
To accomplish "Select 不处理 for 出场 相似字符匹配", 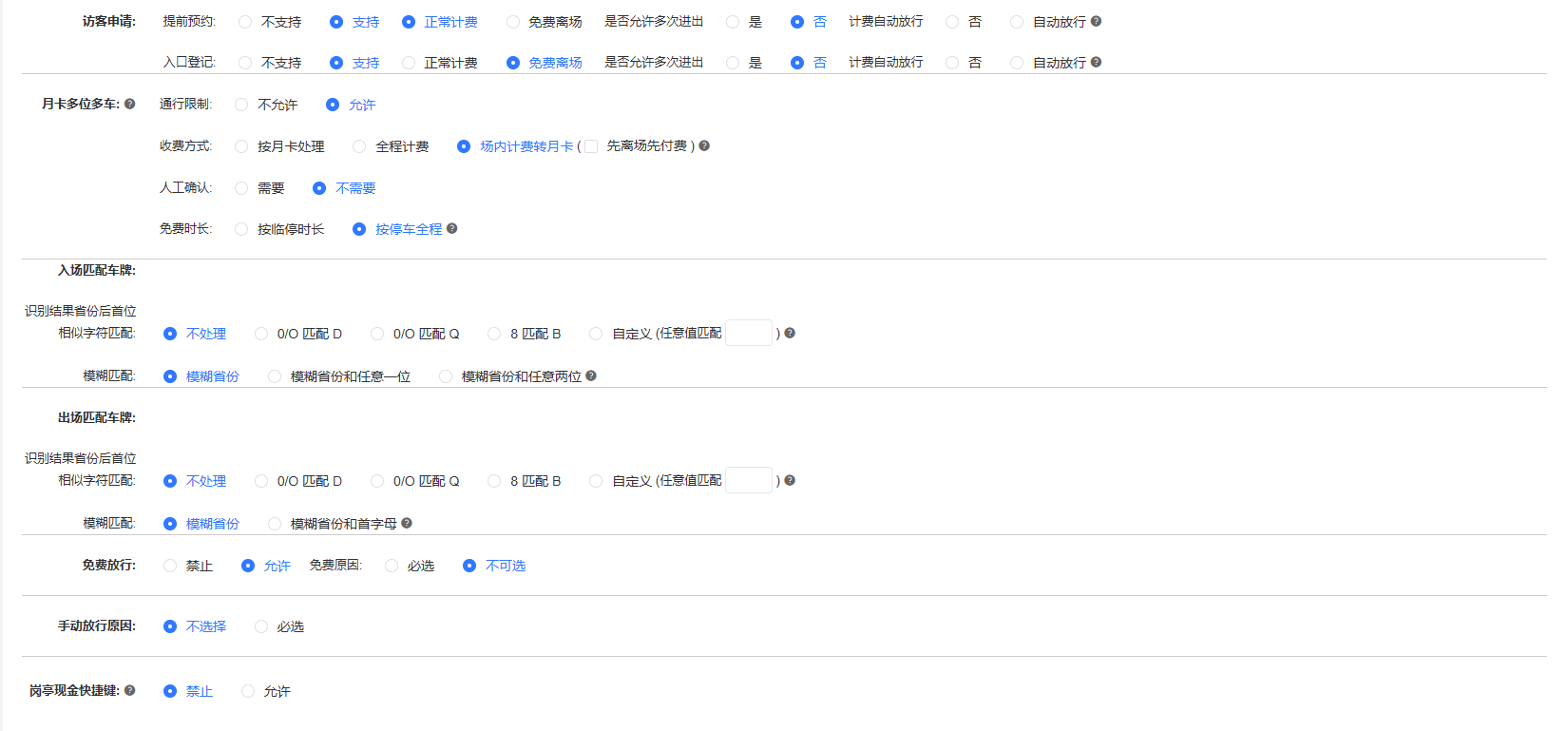I will tap(170, 481).
